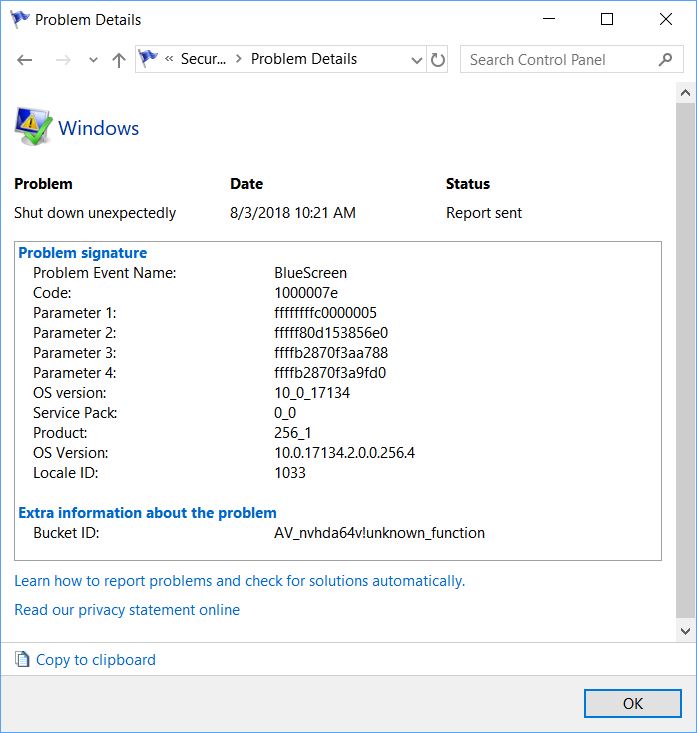The height and width of the screenshot is (733, 697).
Task: Click Service Pack value '0_0'
Action: [285, 413]
